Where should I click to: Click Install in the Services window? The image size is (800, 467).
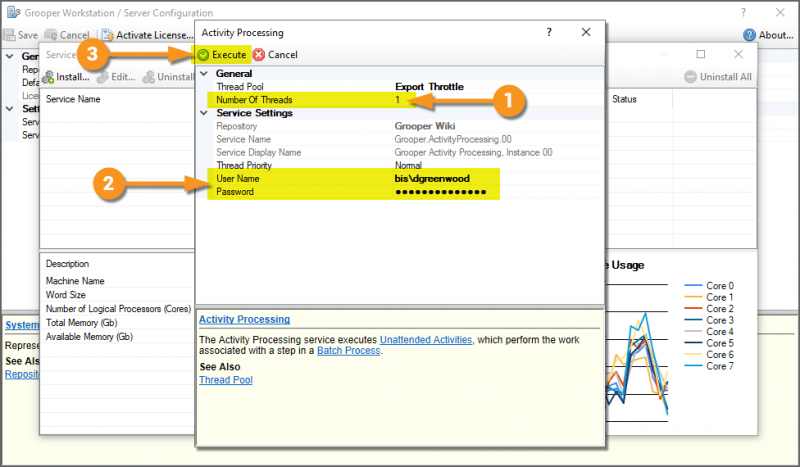pyautogui.click(x=66, y=77)
